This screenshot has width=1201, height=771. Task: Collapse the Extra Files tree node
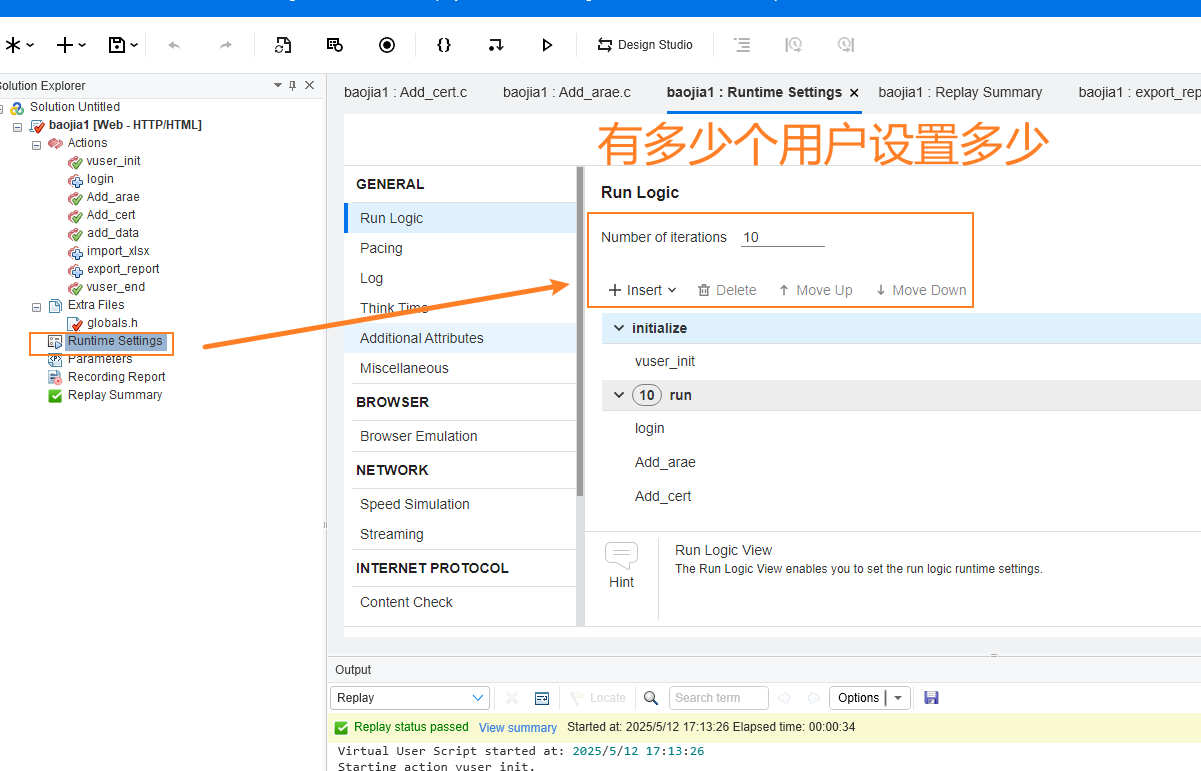point(37,306)
